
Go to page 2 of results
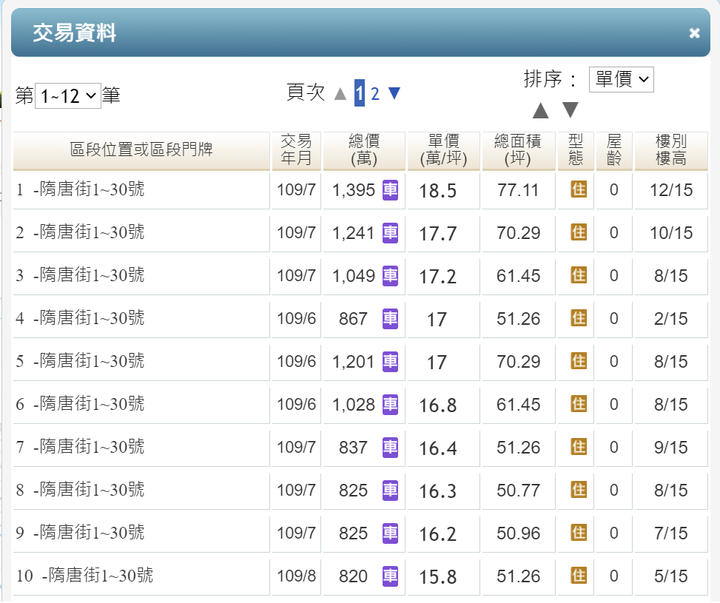click(375, 94)
